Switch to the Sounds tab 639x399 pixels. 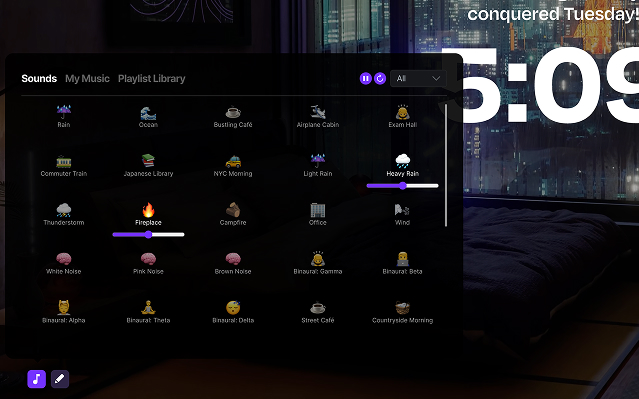pos(39,78)
